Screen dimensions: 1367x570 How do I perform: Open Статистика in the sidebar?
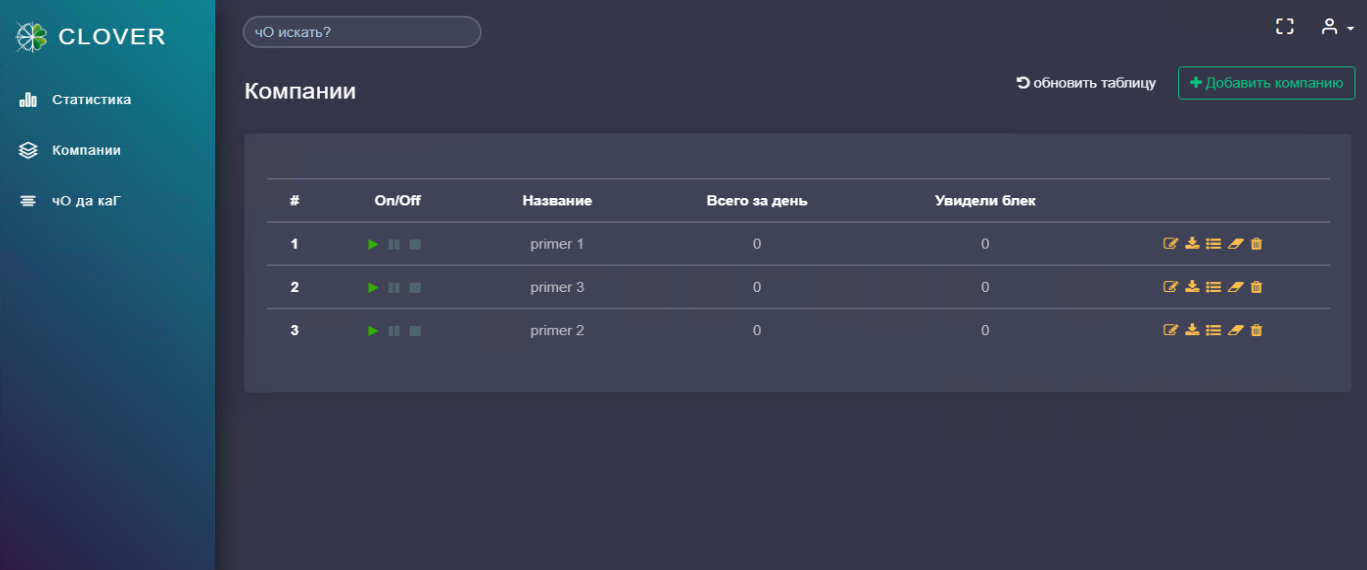(91, 100)
